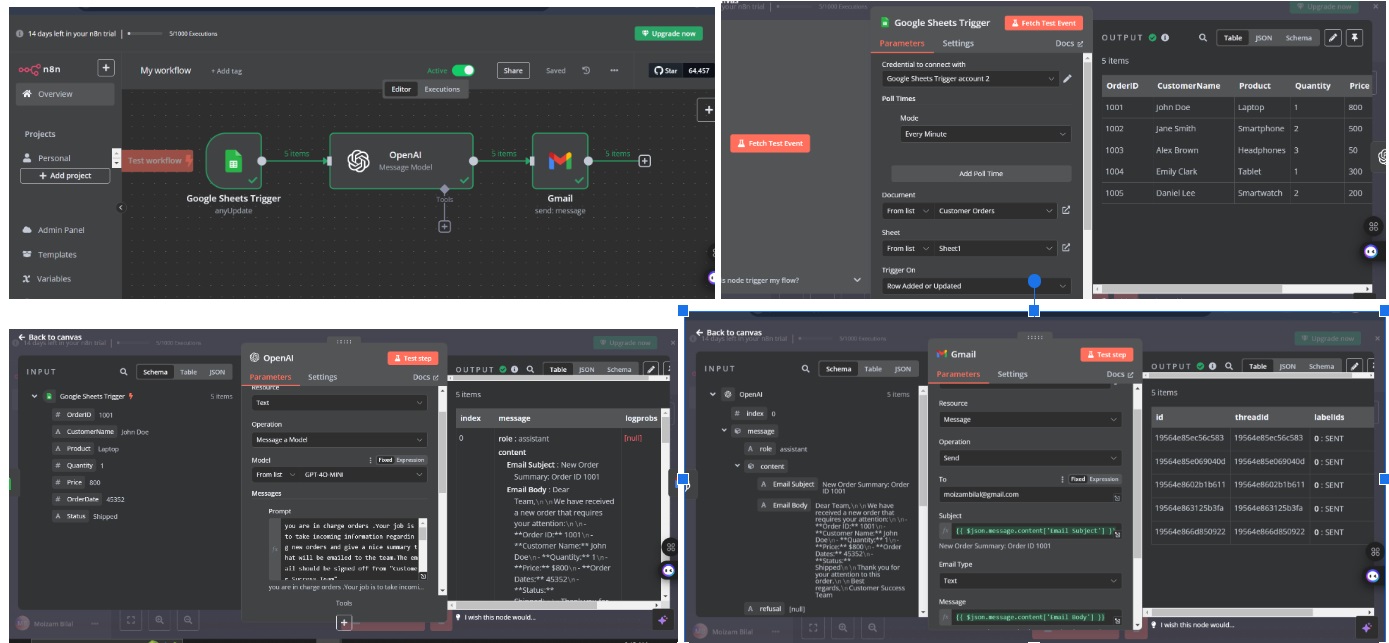Open the Poll Times Mode dropdown

[985, 134]
